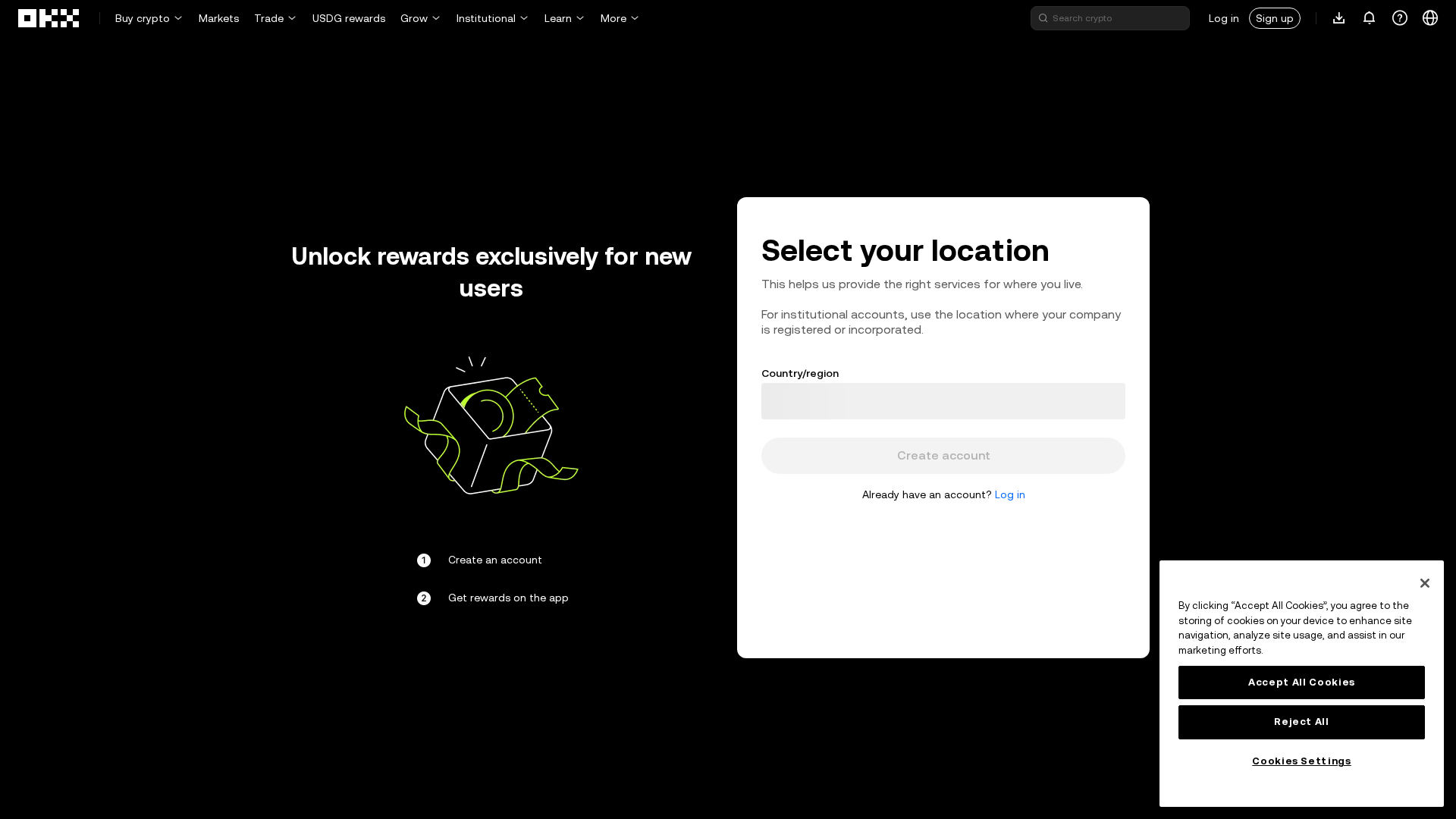Viewport: 1456px width, 819px height.
Task: Open the USDG rewards page
Action: [x=349, y=17]
